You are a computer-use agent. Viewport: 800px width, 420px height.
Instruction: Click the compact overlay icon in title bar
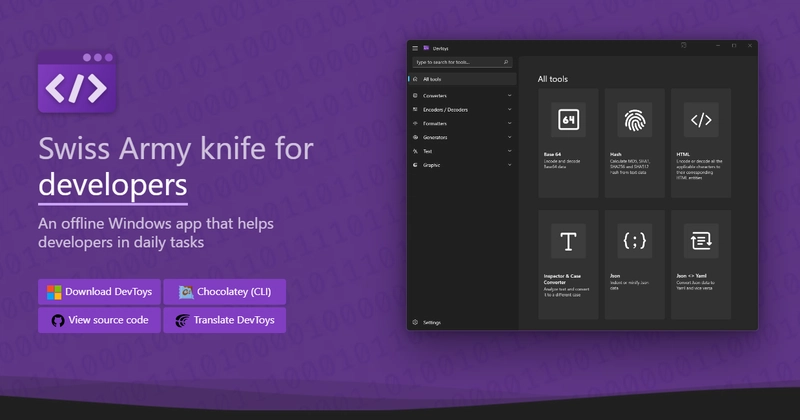click(684, 45)
